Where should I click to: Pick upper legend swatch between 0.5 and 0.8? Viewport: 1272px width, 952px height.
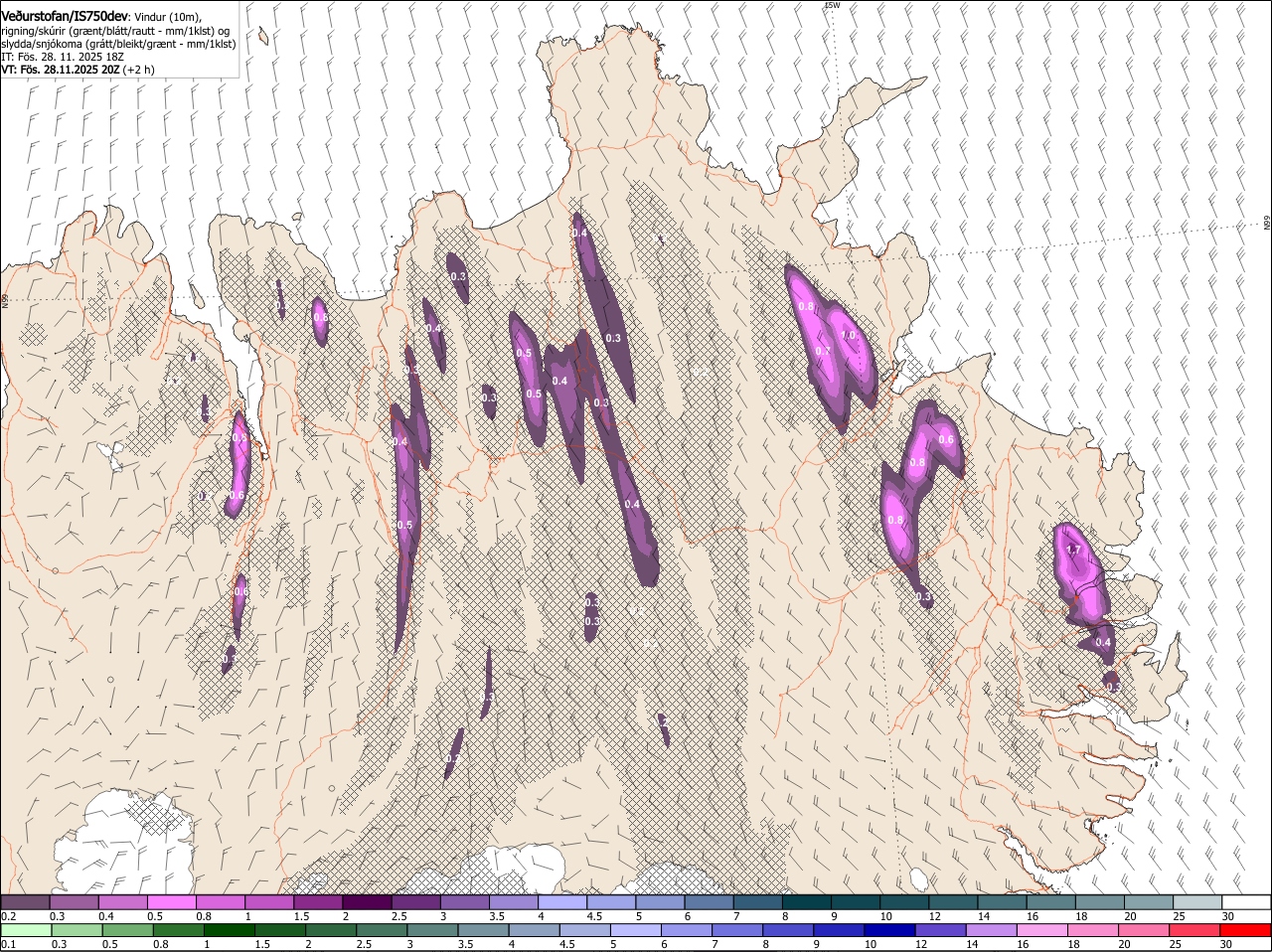point(171,901)
